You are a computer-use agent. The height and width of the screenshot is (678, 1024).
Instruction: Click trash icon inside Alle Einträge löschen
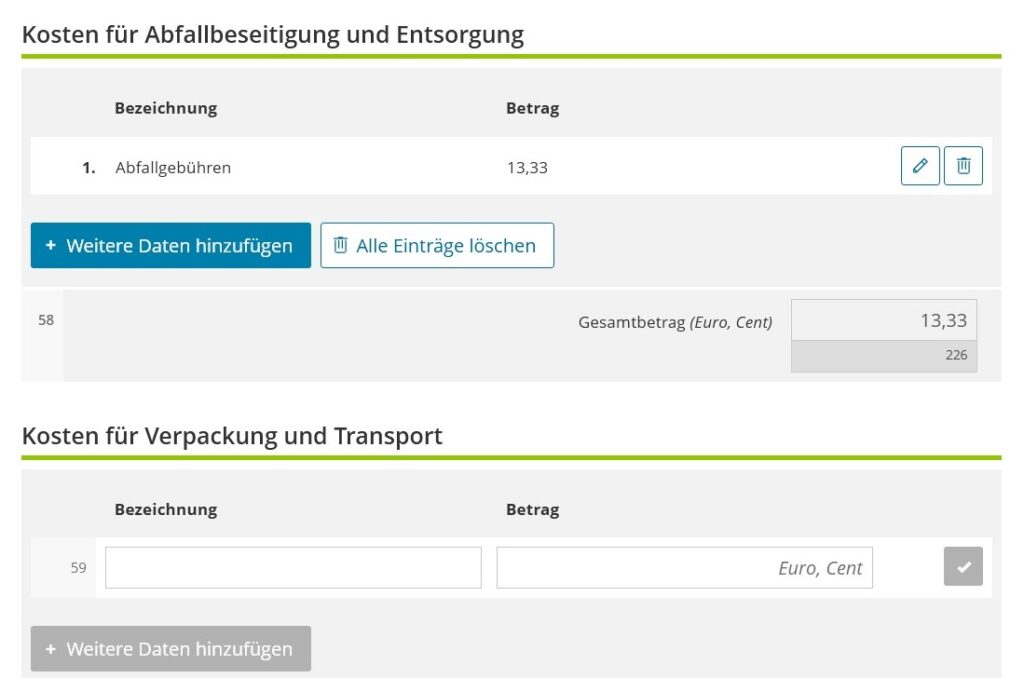[340, 245]
